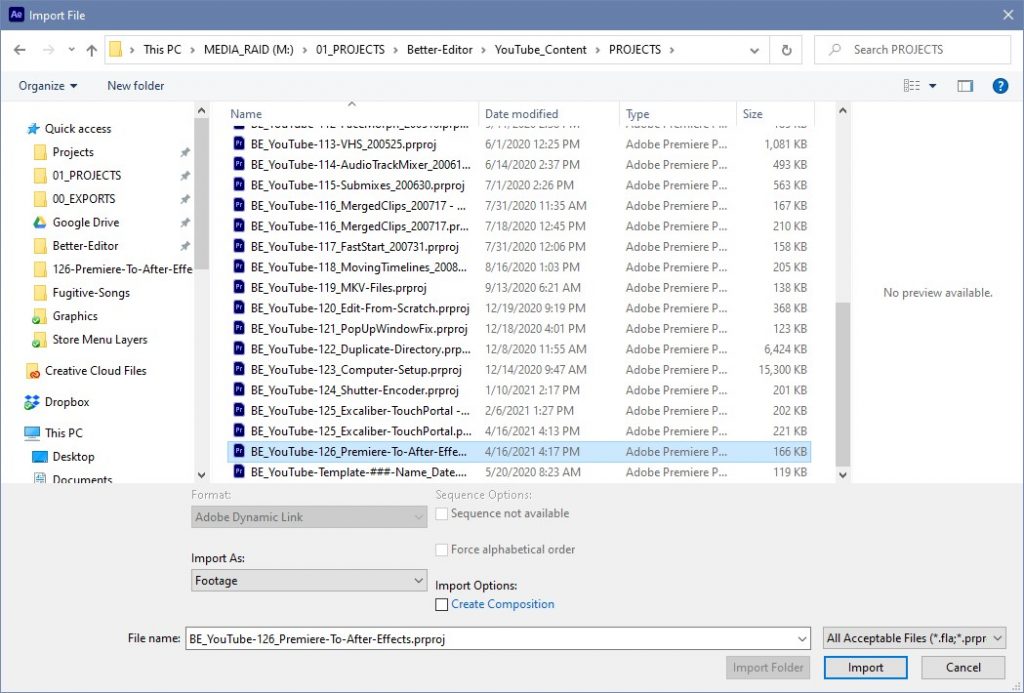
Task: Click the Back arrow navigation icon
Action: [x=20, y=50]
